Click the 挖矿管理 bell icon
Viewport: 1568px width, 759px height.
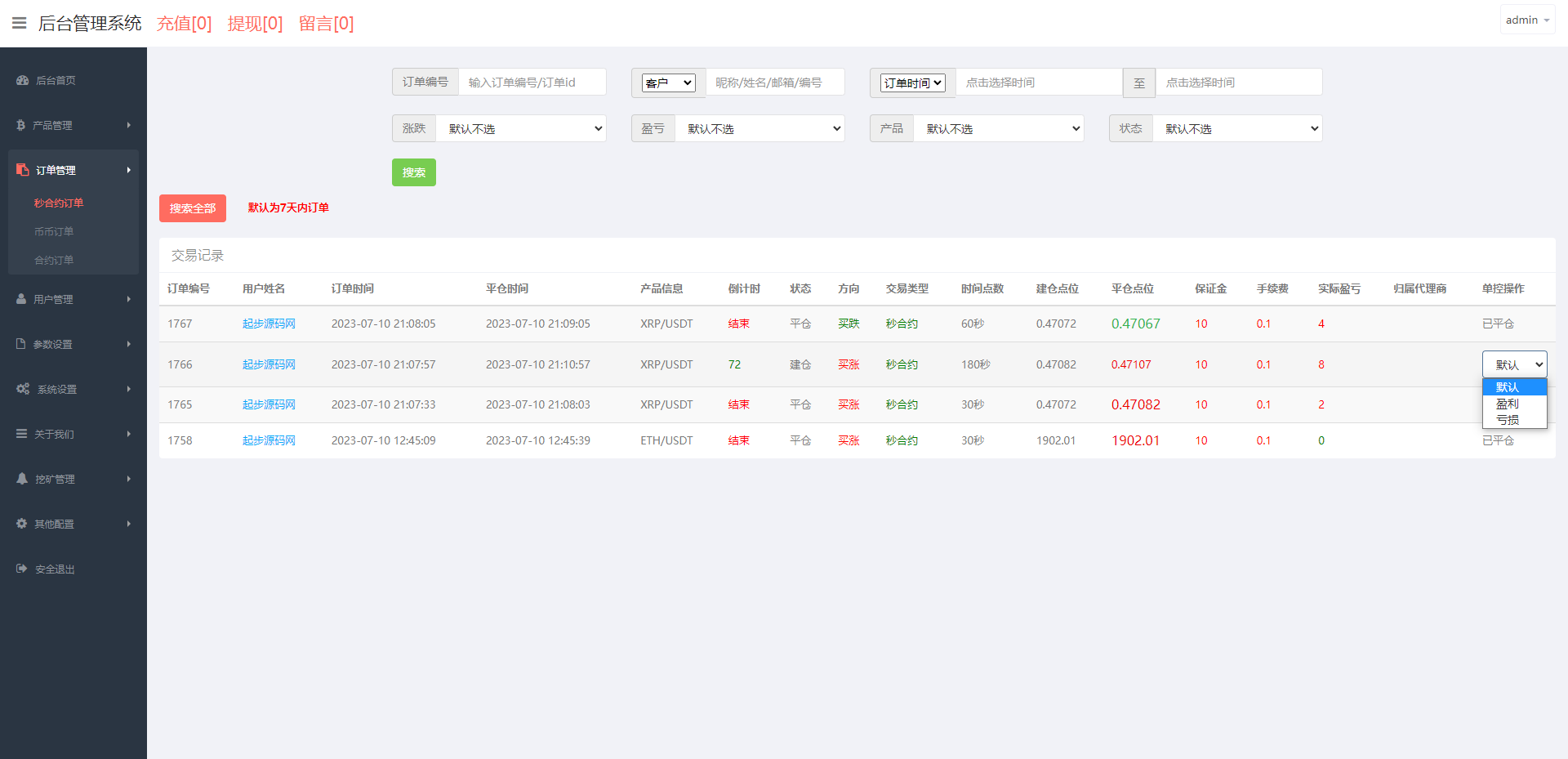(22, 479)
